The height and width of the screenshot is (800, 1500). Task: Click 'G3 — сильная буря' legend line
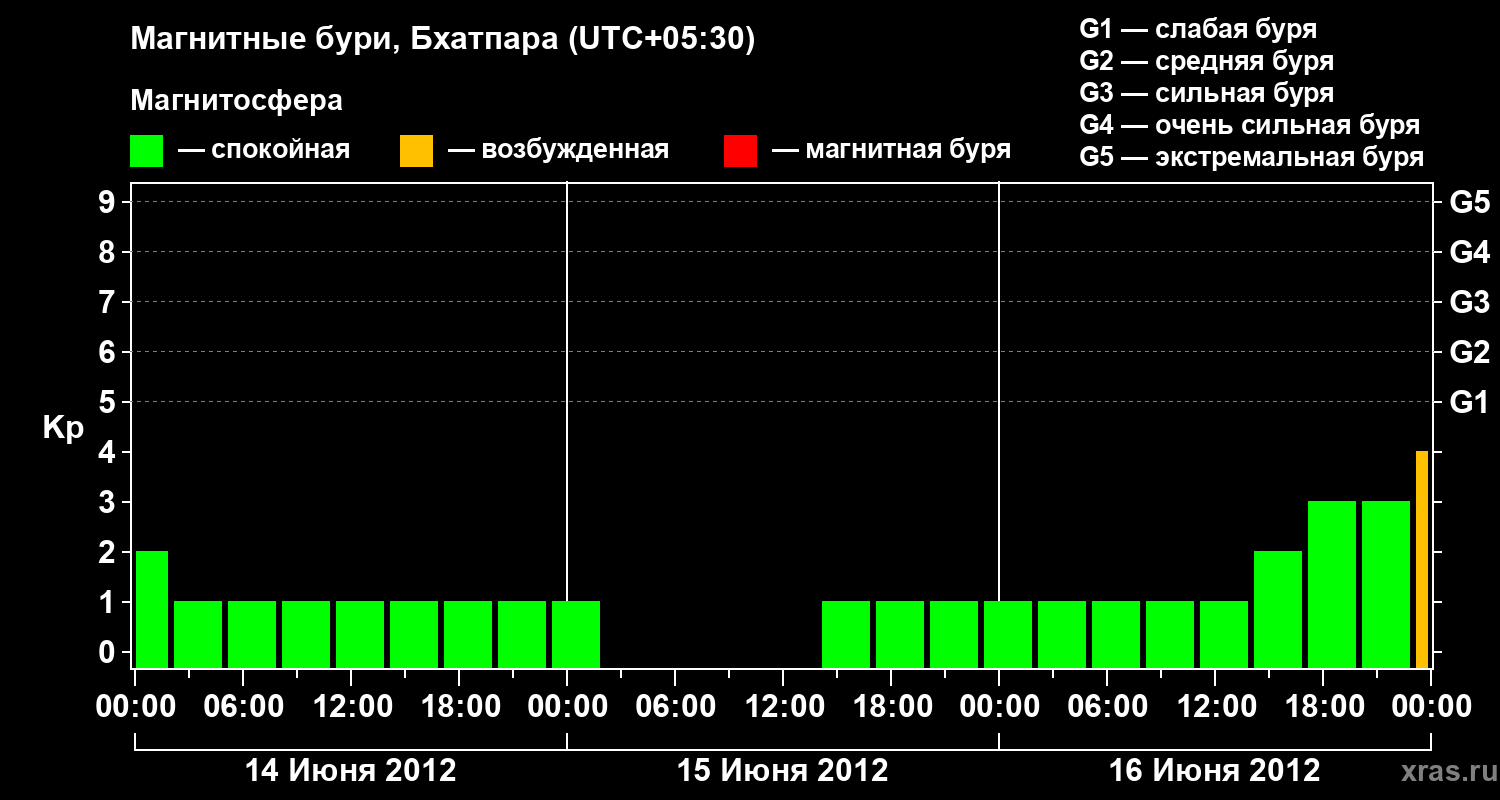(x=1207, y=93)
